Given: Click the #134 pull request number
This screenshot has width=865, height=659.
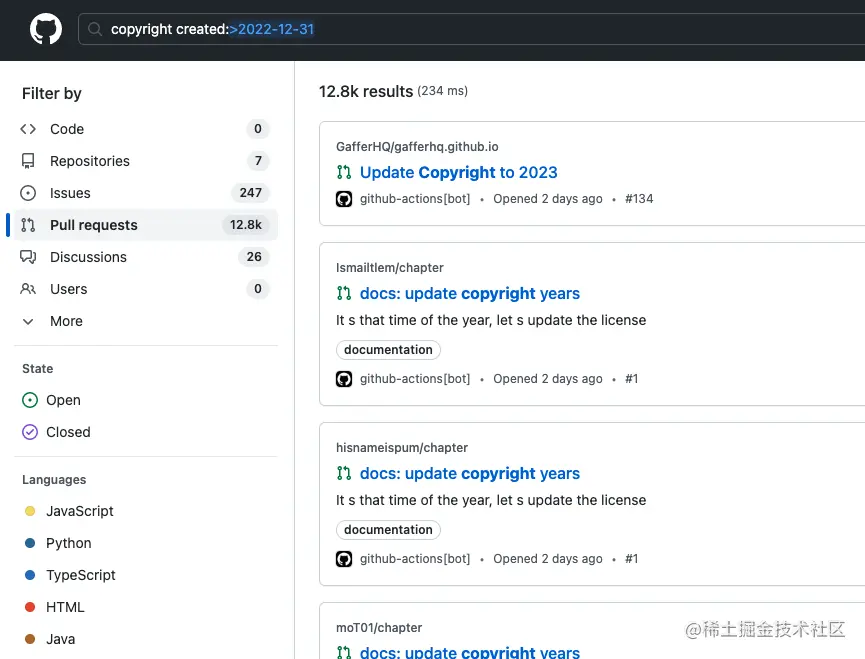Looking at the screenshot, I should pyautogui.click(x=639, y=199).
